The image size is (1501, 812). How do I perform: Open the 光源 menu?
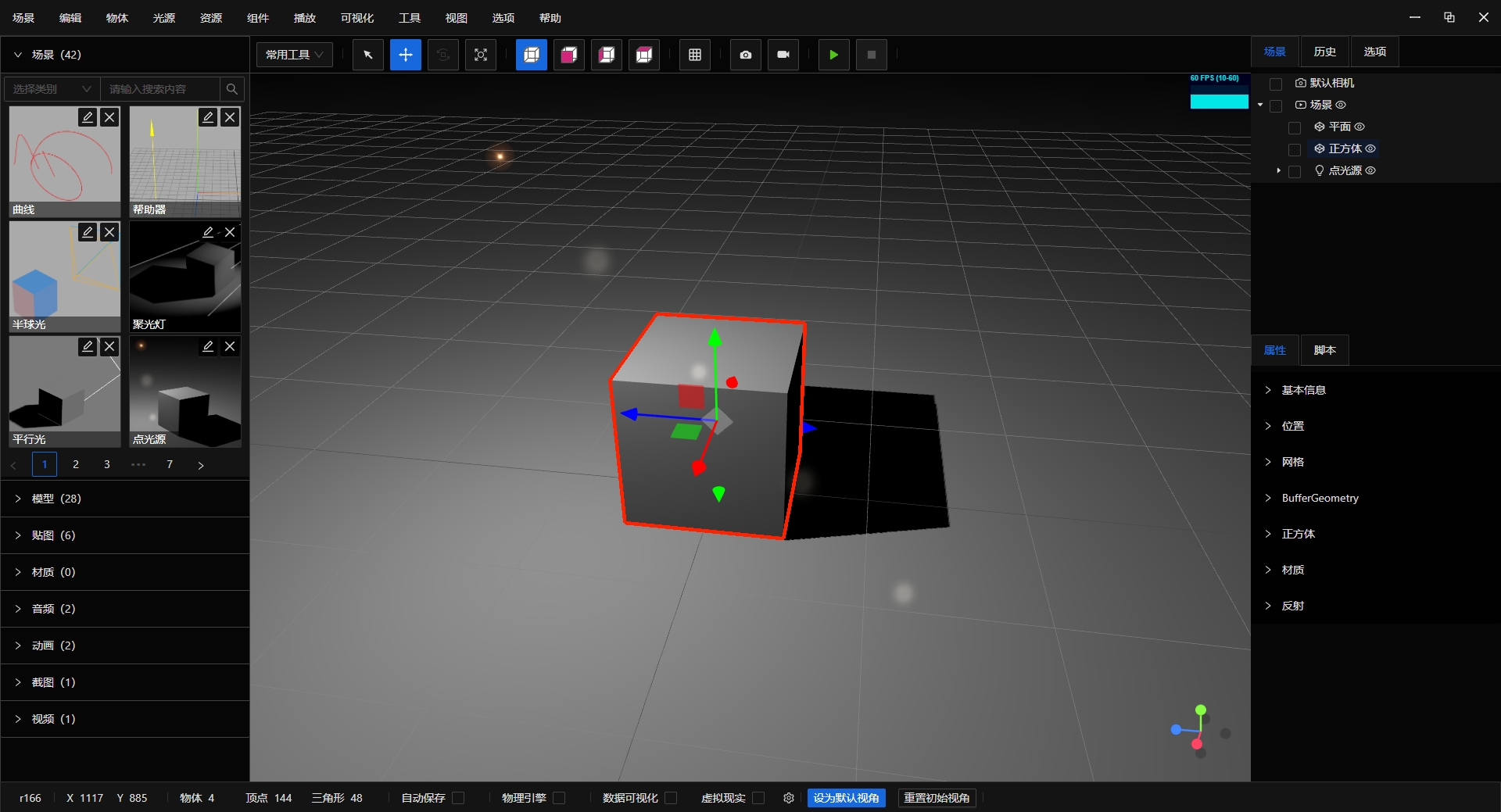(164, 18)
